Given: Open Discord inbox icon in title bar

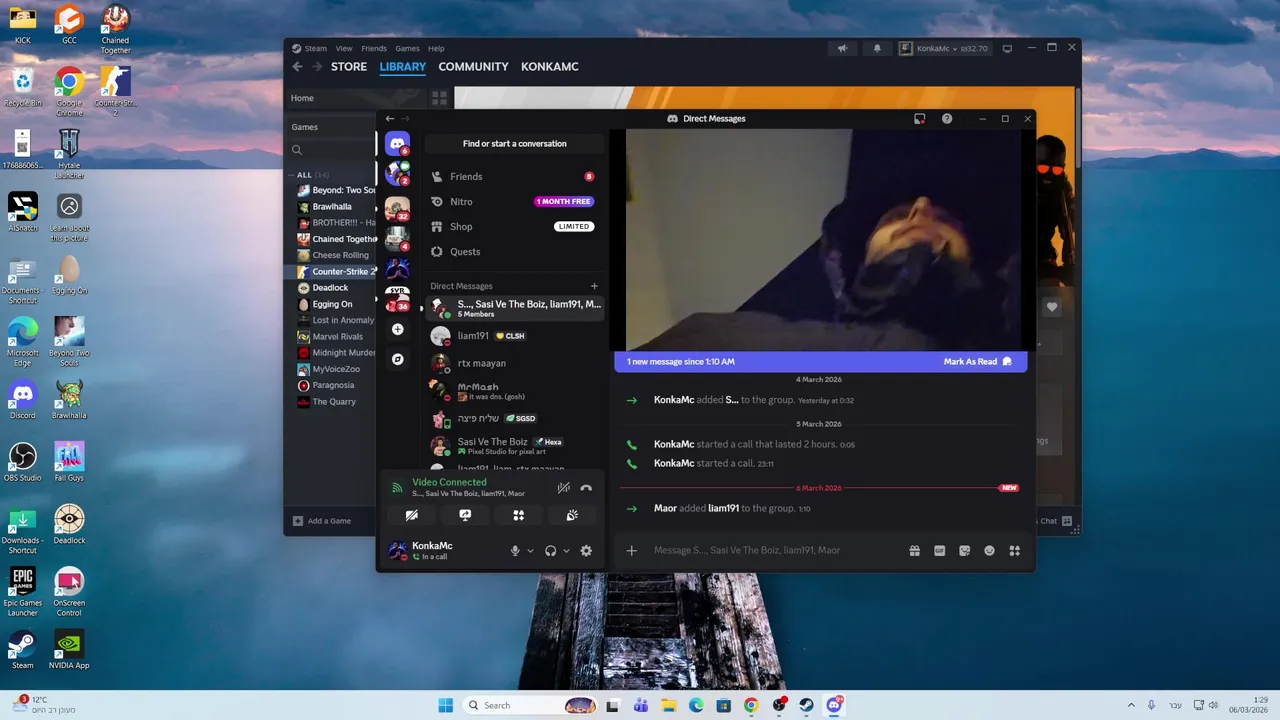Looking at the screenshot, I should [919, 119].
